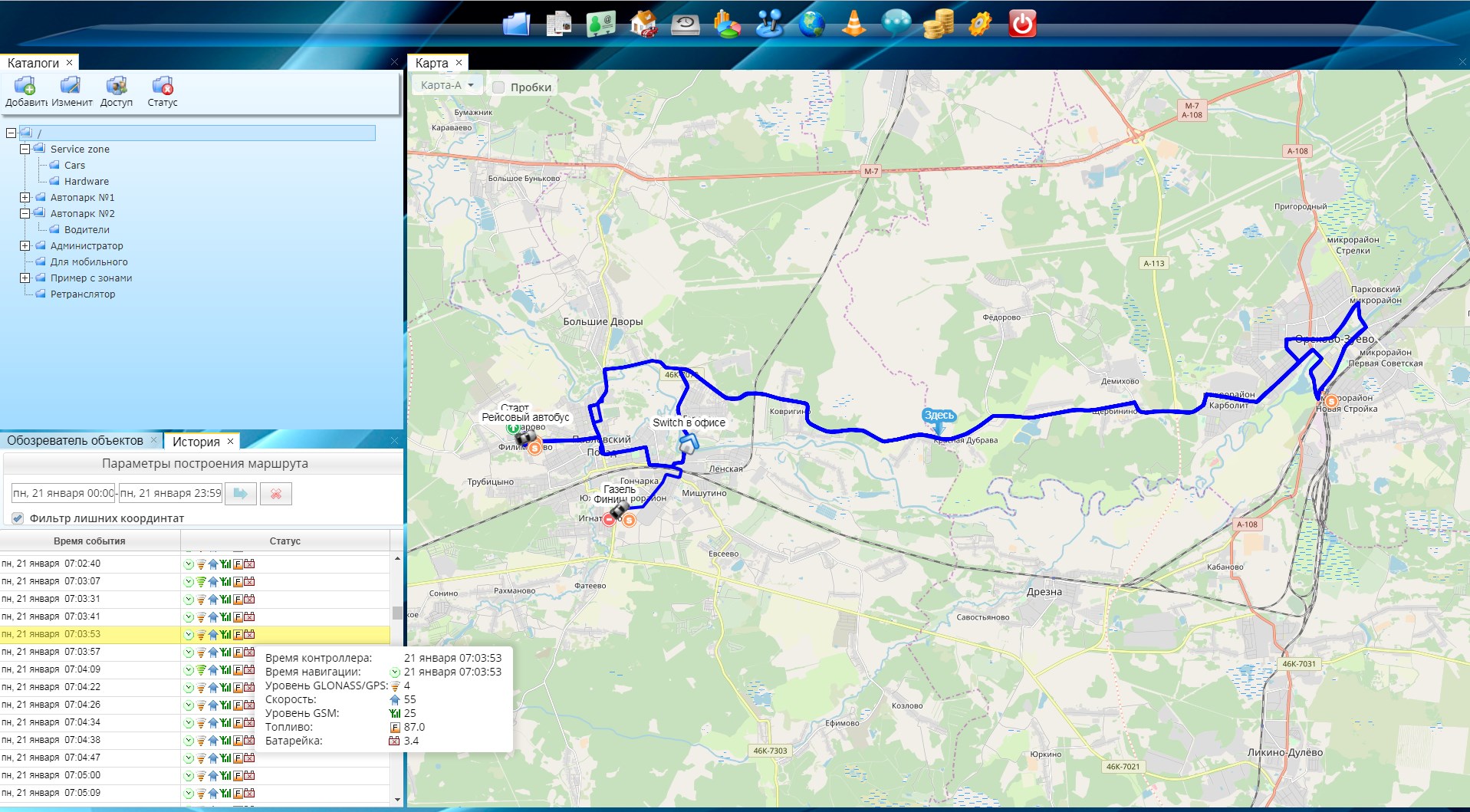Open the gold coins billing icon
Viewport: 1470px width, 812px height.
(x=938, y=24)
